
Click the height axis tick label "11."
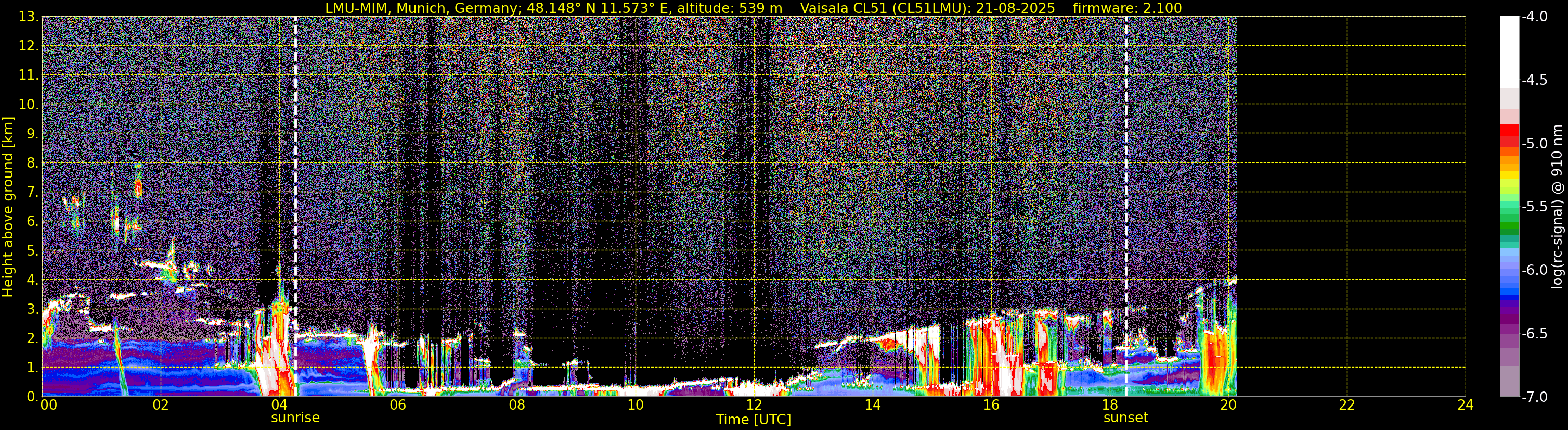pos(29,75)
